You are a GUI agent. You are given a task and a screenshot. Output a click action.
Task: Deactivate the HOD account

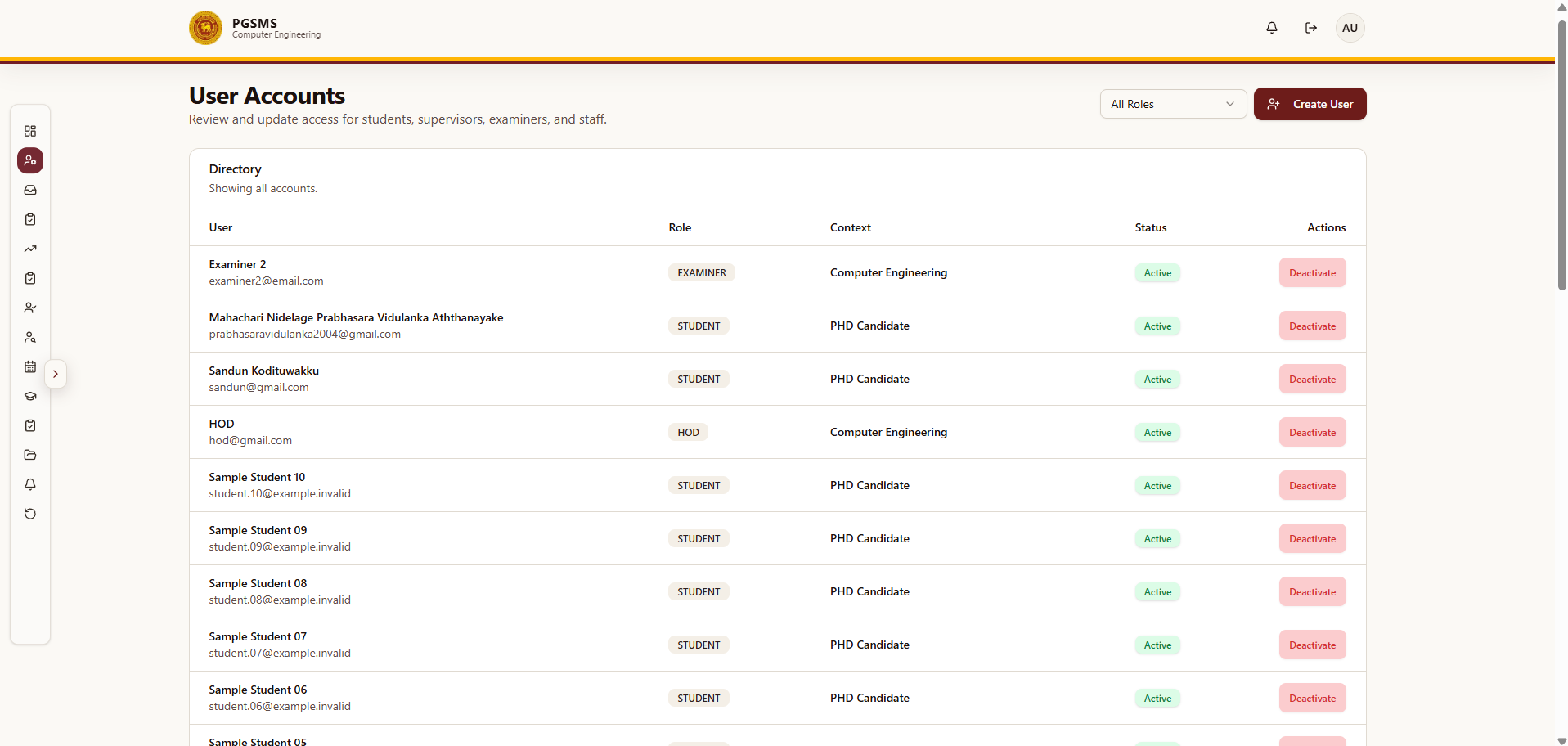[1312, 432]
